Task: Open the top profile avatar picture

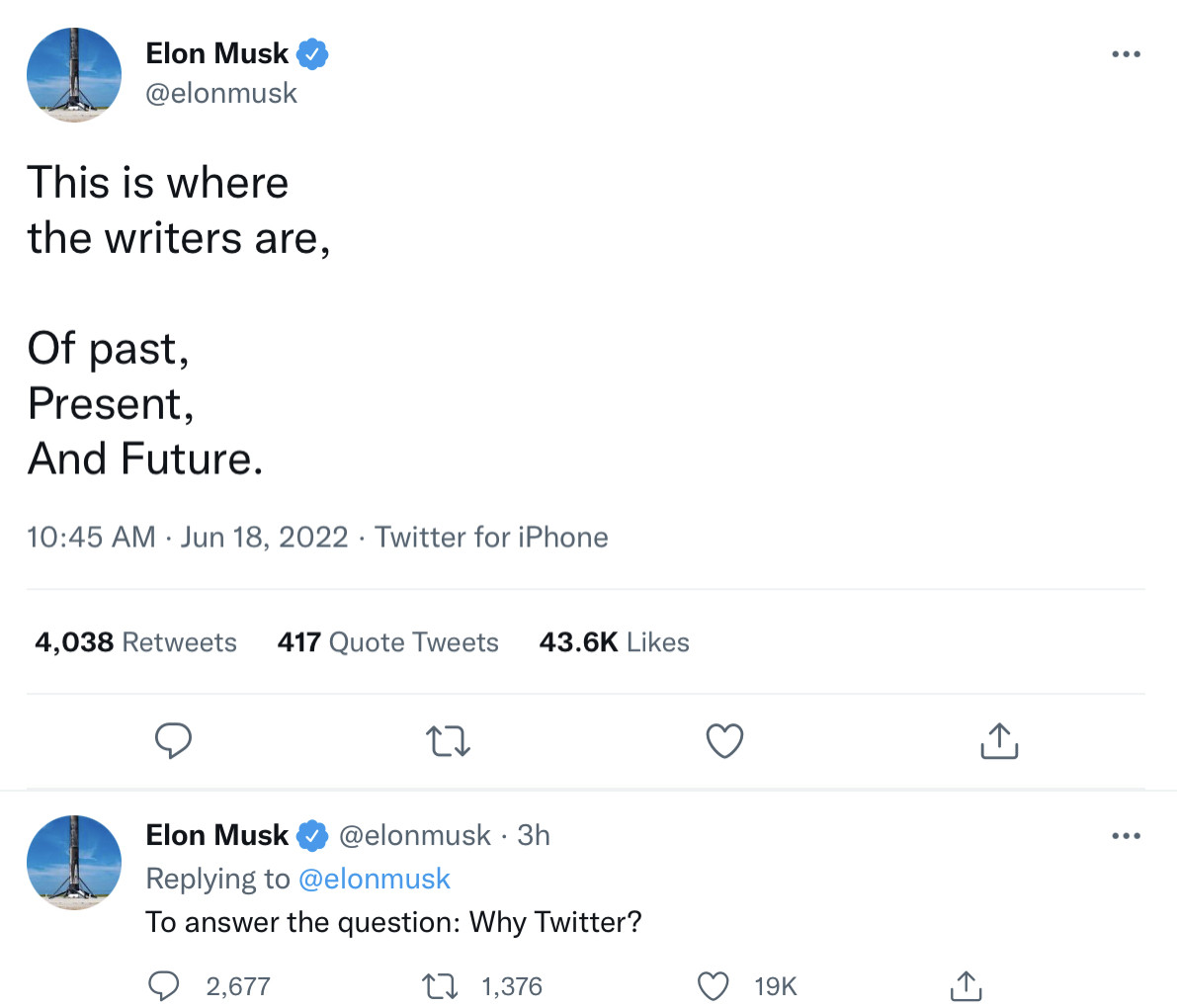Action: tap(74, 75)
